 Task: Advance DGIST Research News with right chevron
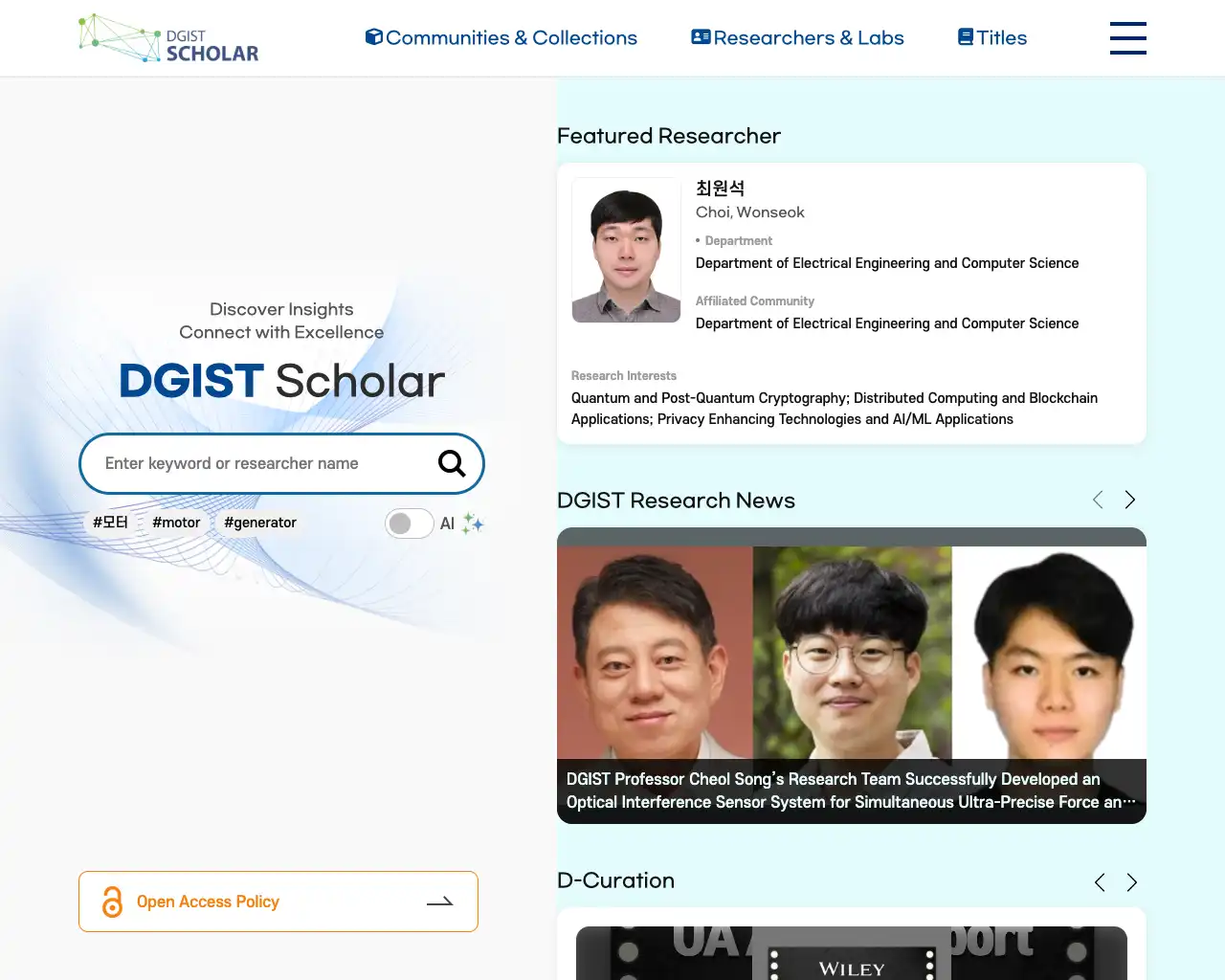pyautogui.click(x=1129, y=499)
